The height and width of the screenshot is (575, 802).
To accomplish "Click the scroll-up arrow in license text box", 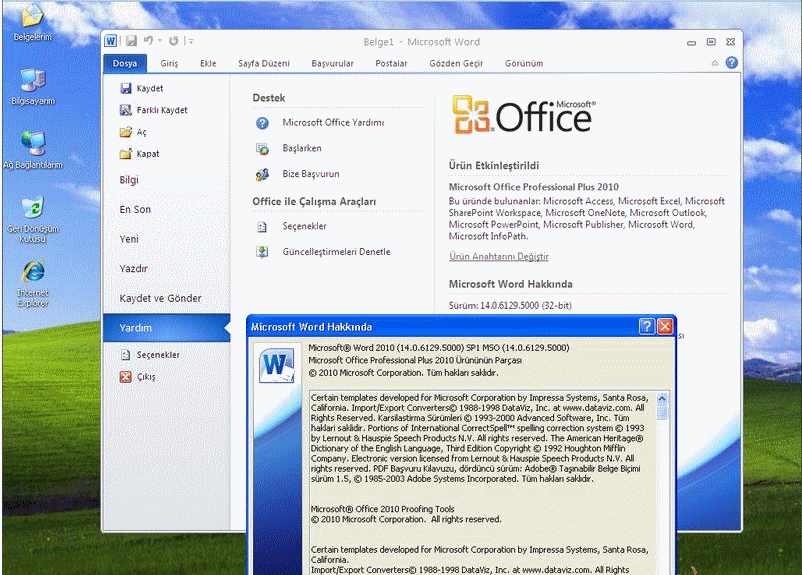I will (x=662, y=397).
